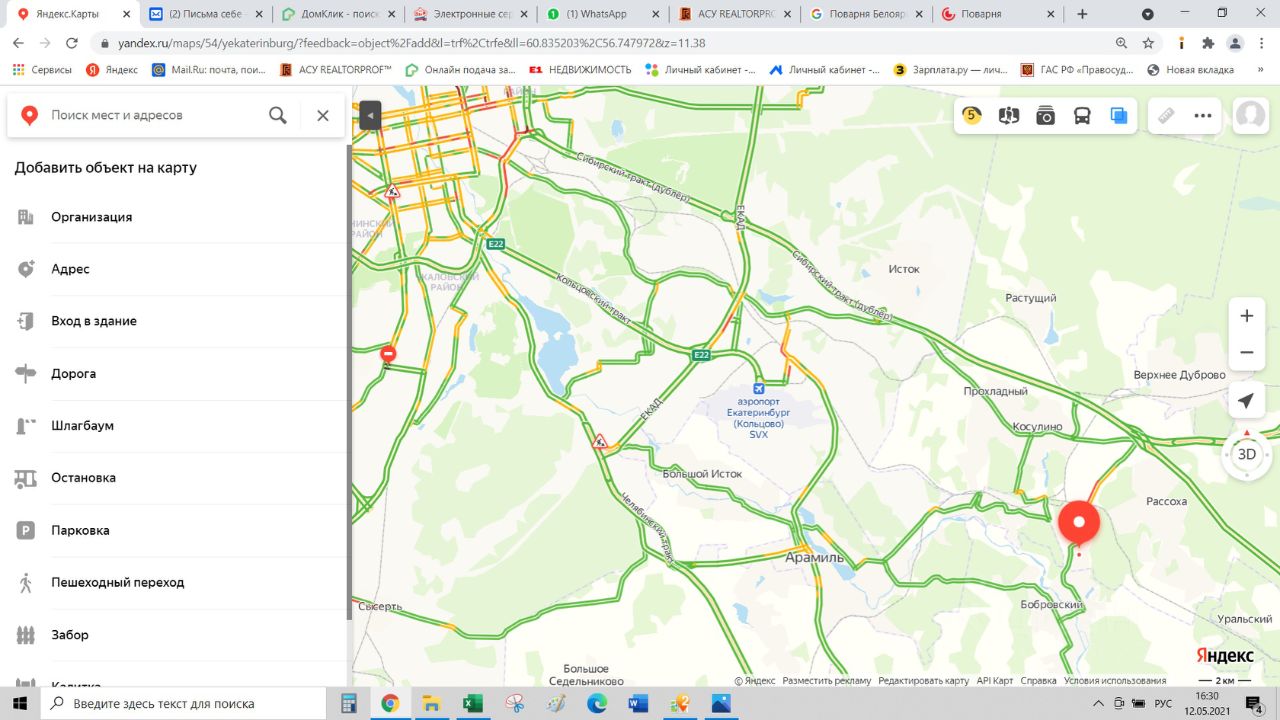This screenshot has width=1280, height=720.
Task: Open map layers selector icon
Action: point(1118,115)
